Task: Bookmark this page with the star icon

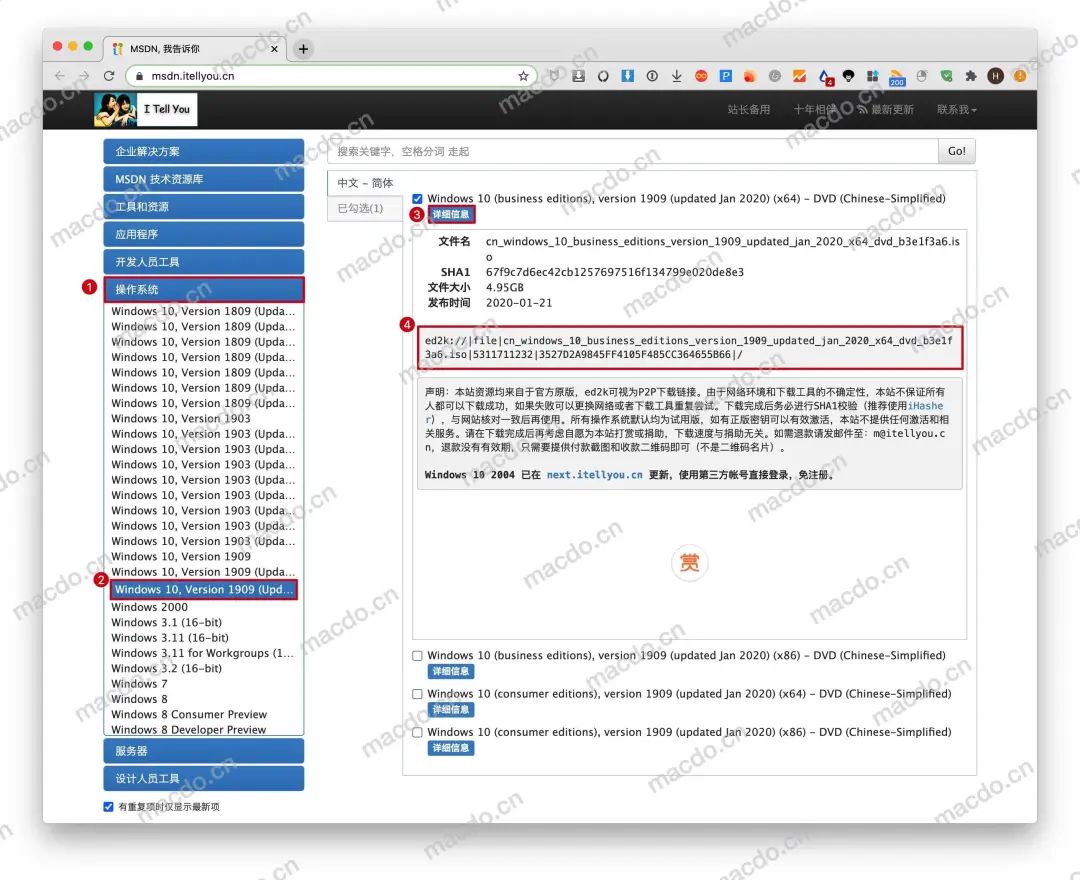Action: pyautogui.click(x=523, y=76)
